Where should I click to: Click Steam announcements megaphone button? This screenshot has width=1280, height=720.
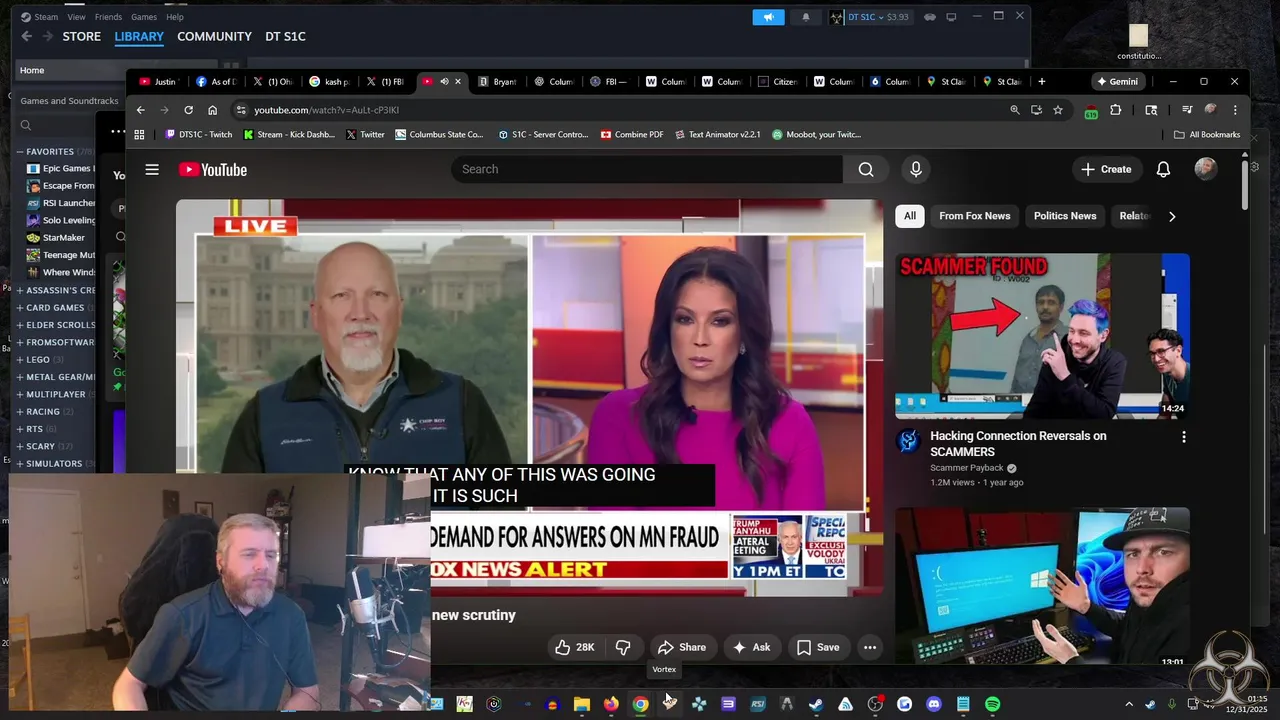pos(768,17)
